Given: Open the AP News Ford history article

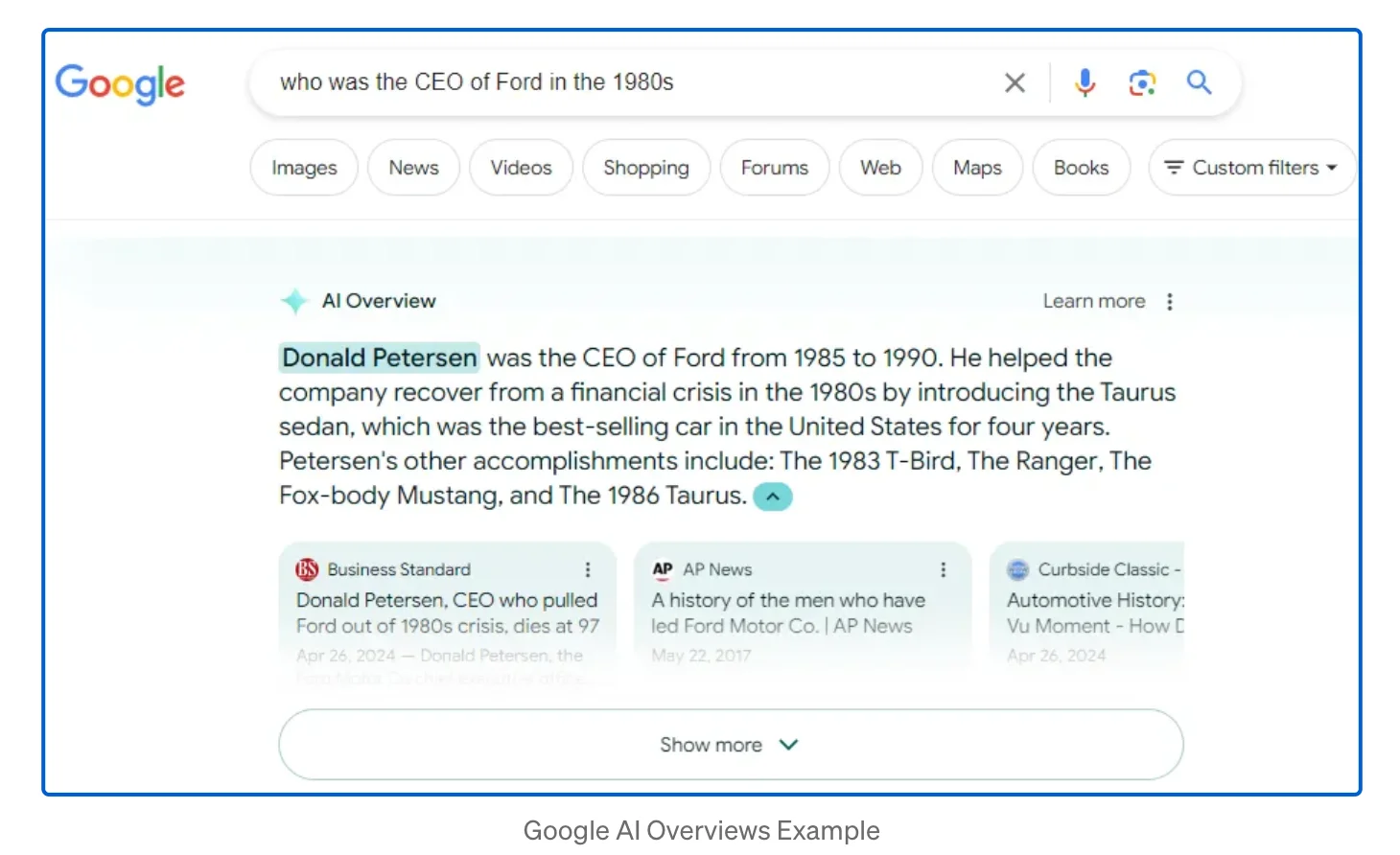Looking at the screenshot, I should pos(788,612).
